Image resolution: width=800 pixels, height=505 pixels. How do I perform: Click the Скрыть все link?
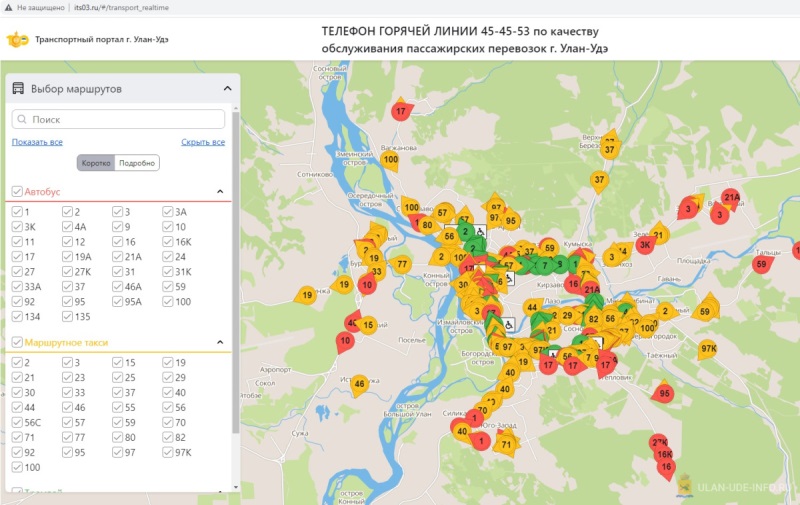(x=202, y=142)
